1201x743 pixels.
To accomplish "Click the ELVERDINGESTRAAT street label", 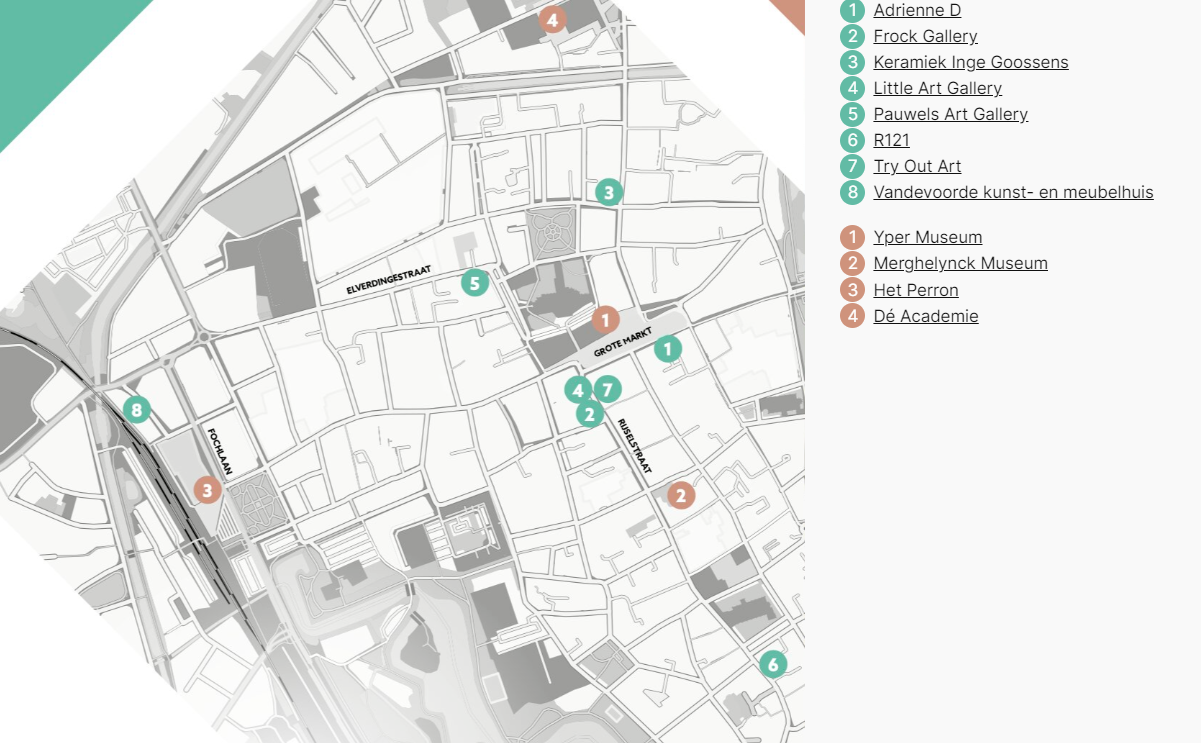I will (x=387, y=281).
